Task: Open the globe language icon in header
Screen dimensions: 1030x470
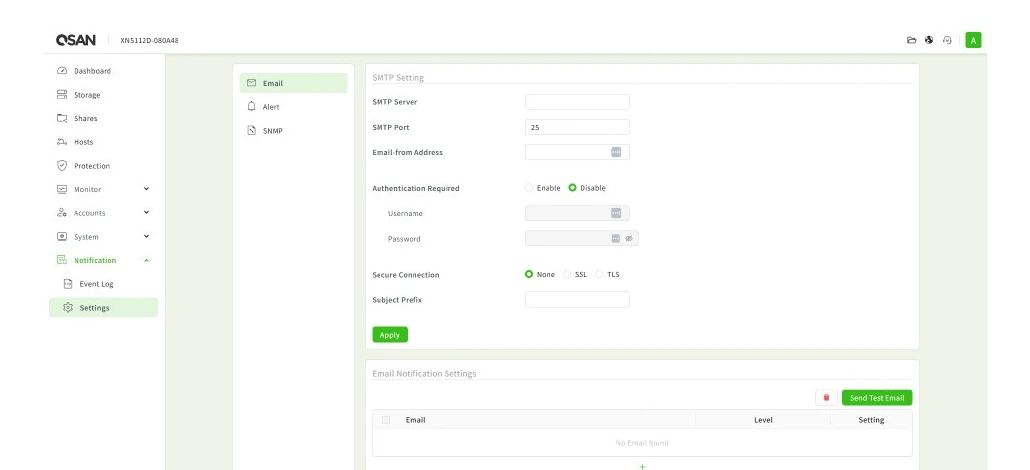Action: click(929, 40)
